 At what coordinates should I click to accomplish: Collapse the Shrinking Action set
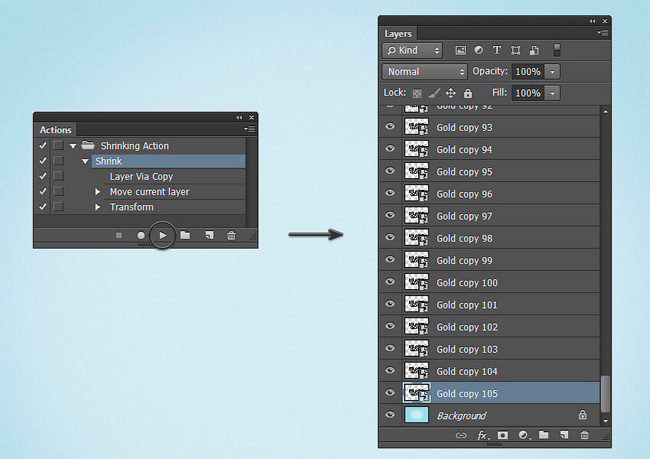[x=73, y=146]
